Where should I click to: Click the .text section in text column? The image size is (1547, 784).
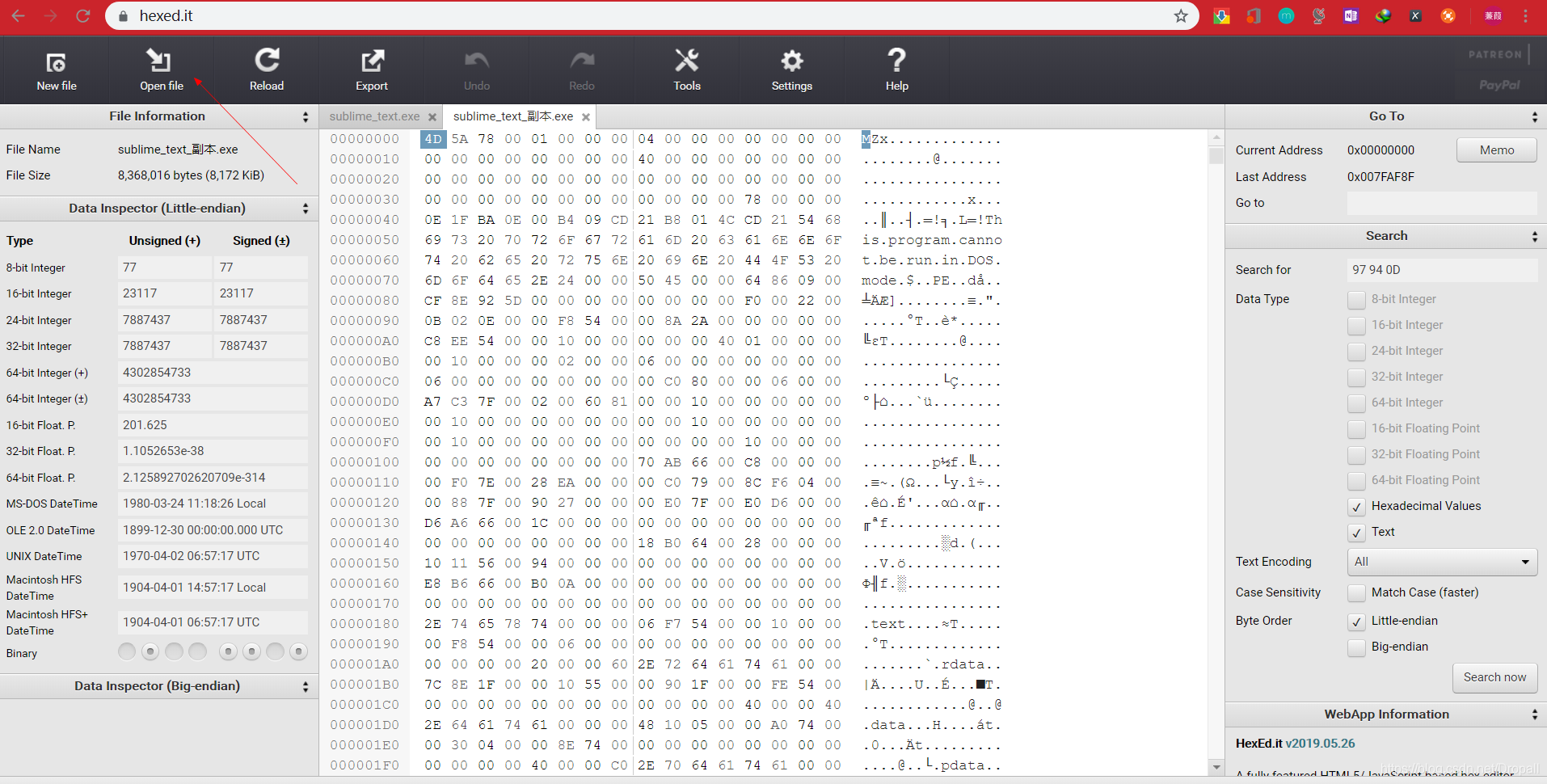[x=883, y=624]
